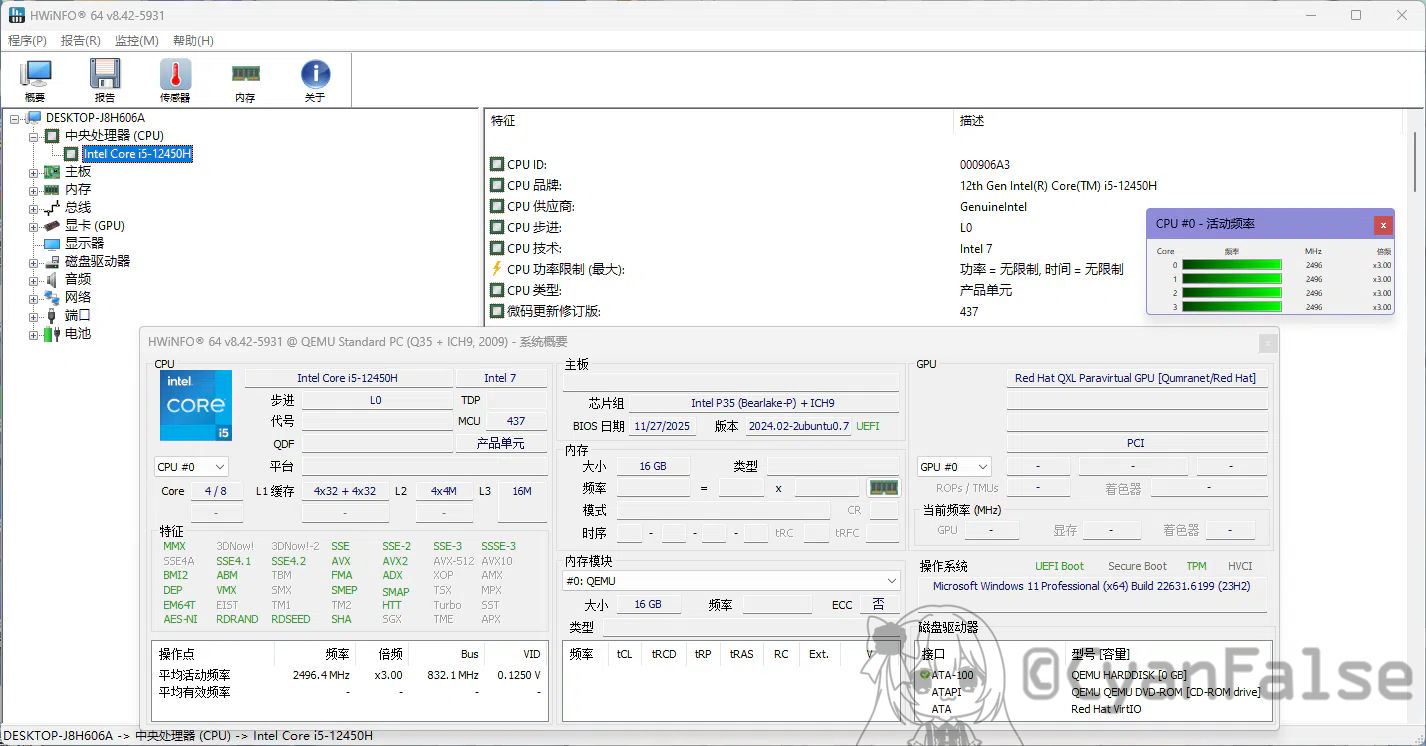Viewport: 1426px width, 746px height.
Task: Open the 内存模块 #0: QEMU dropdown
Action: [x=731, y=581]
